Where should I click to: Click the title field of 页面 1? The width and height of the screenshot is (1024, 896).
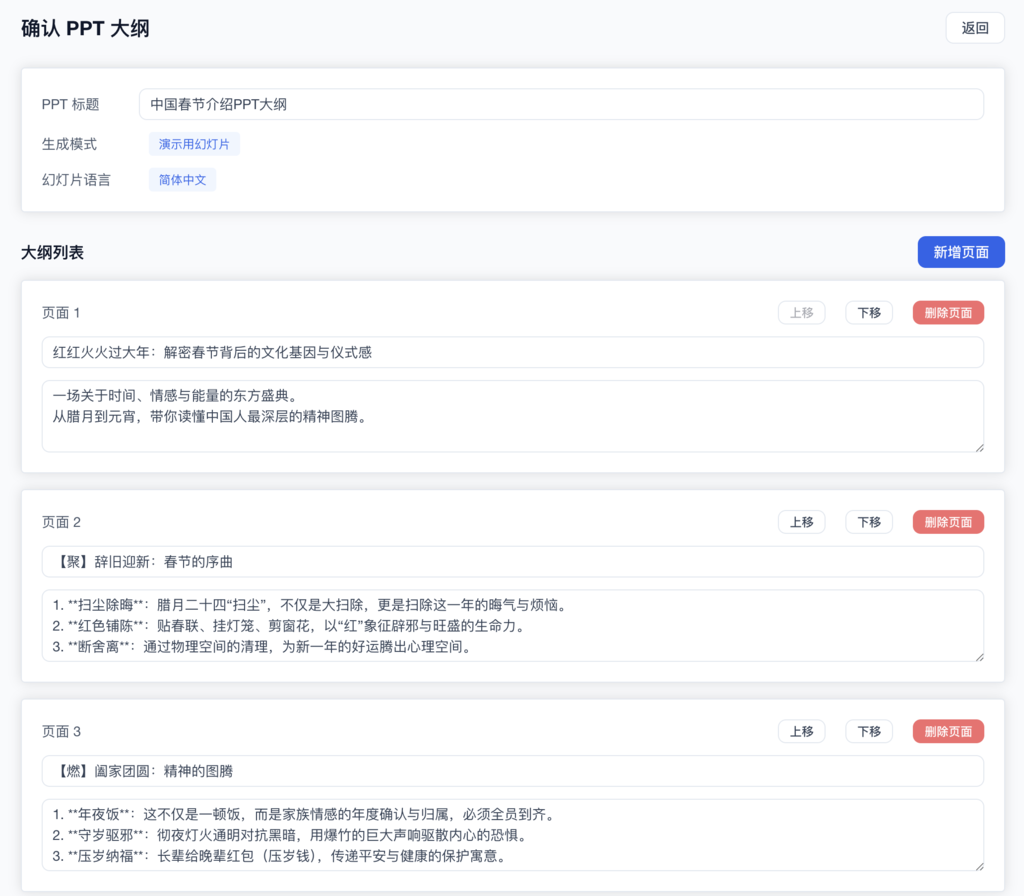[x=512, y=352]
